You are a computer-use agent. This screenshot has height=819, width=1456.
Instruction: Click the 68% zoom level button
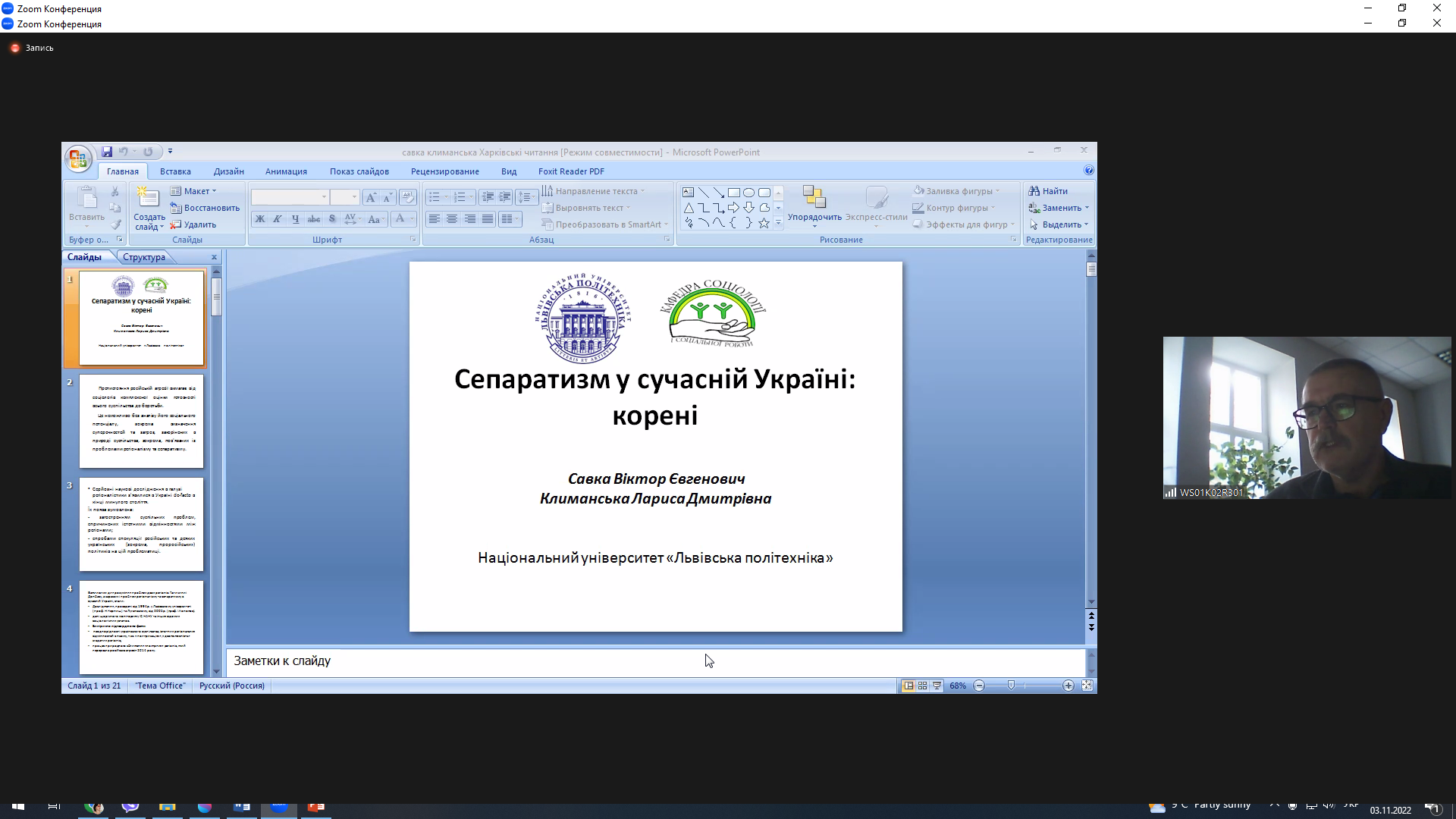pos(958,686)
